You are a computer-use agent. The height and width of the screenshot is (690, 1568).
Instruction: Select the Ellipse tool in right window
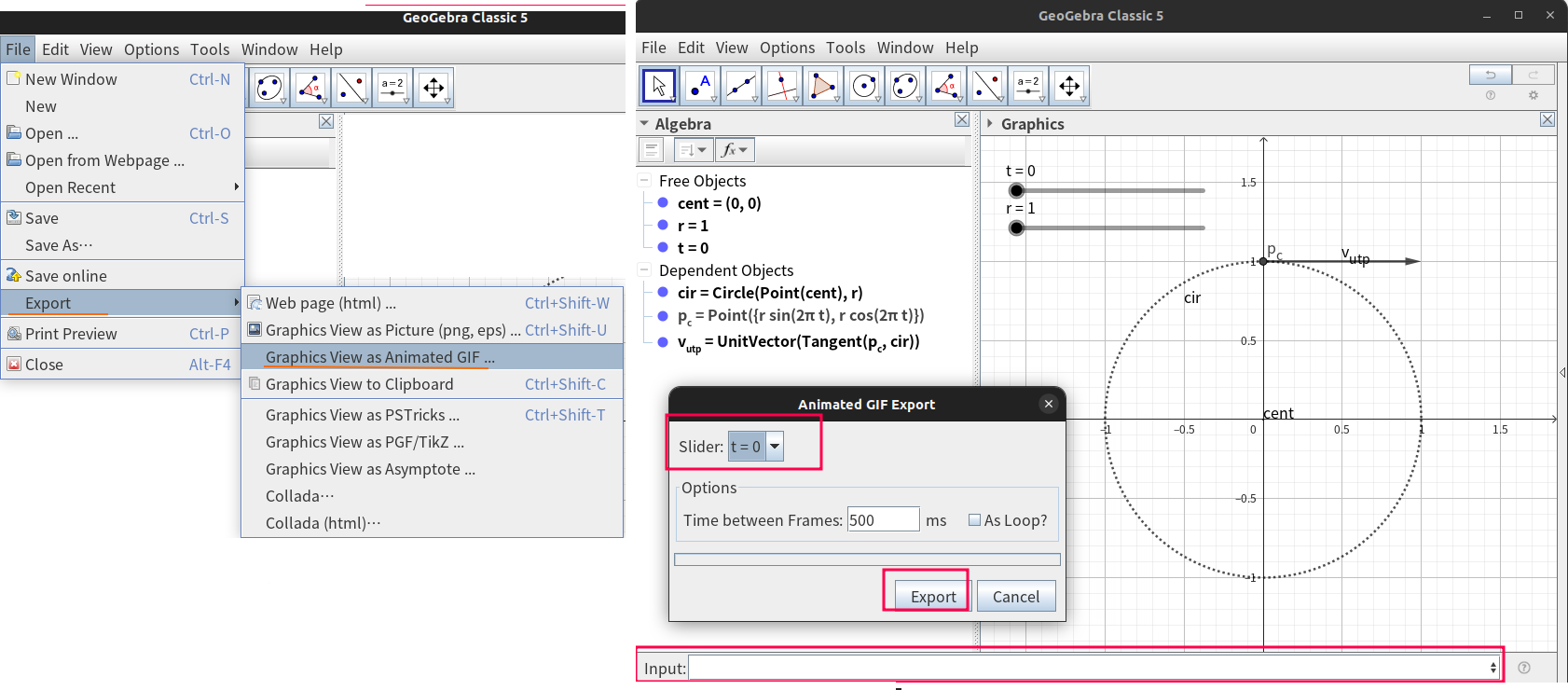905,86
